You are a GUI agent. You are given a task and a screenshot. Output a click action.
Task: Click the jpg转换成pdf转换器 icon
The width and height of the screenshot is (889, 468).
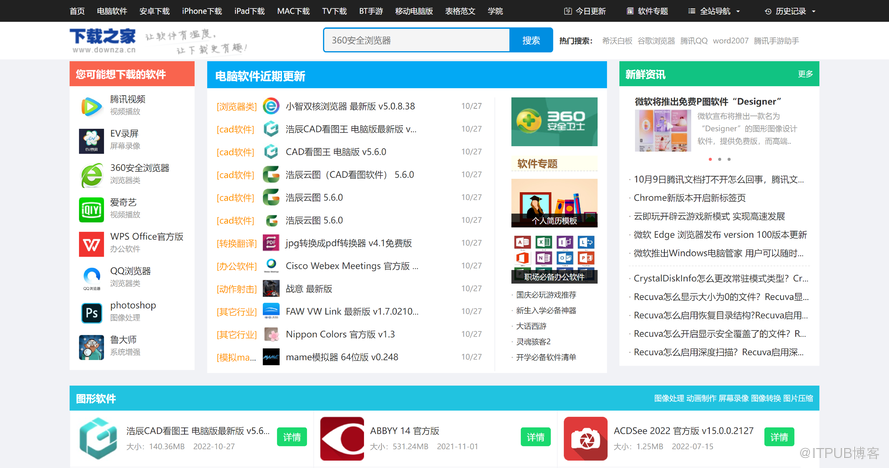(271, 243)
